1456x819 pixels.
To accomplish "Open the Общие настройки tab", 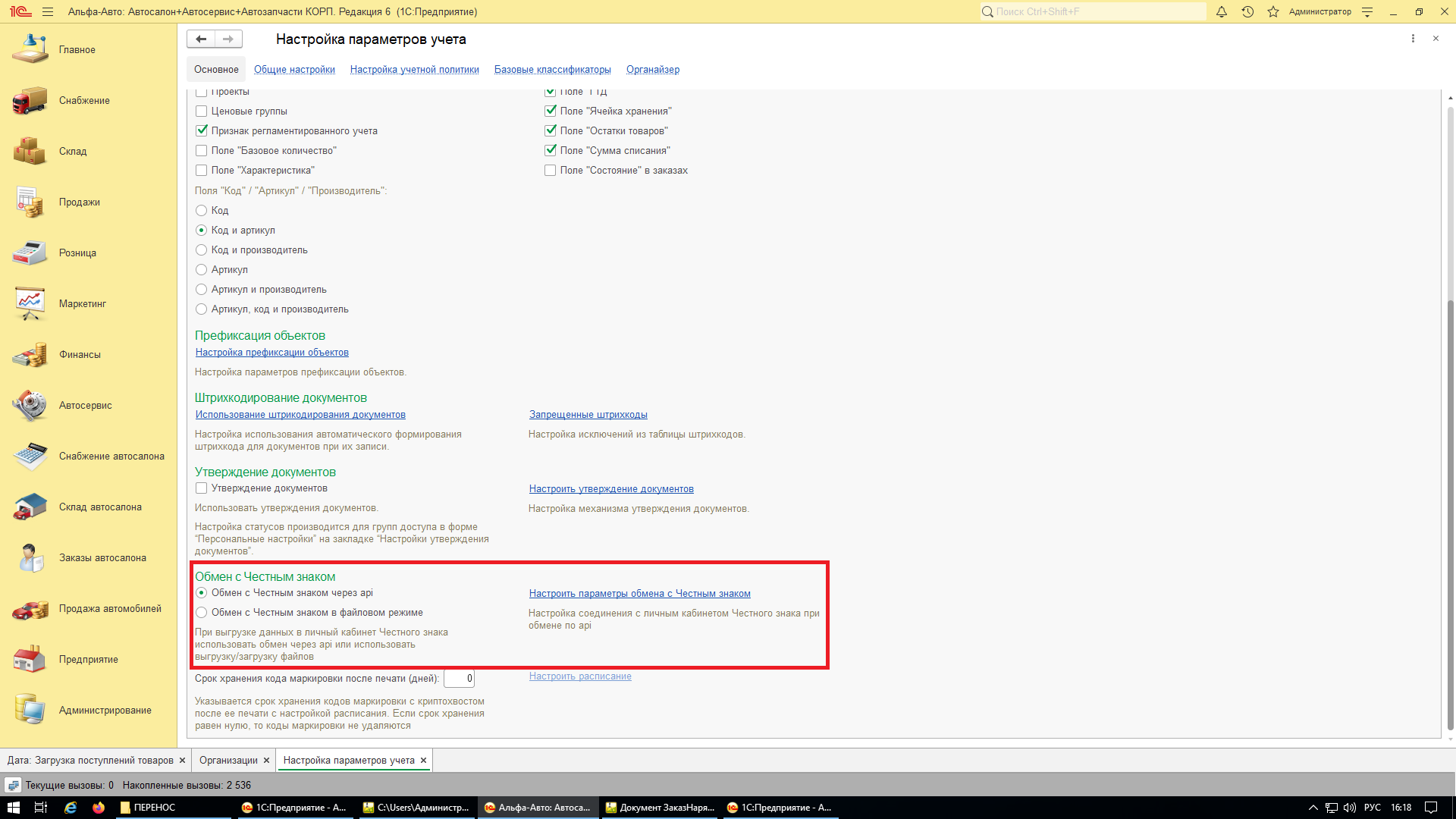I will click(294, 70).
